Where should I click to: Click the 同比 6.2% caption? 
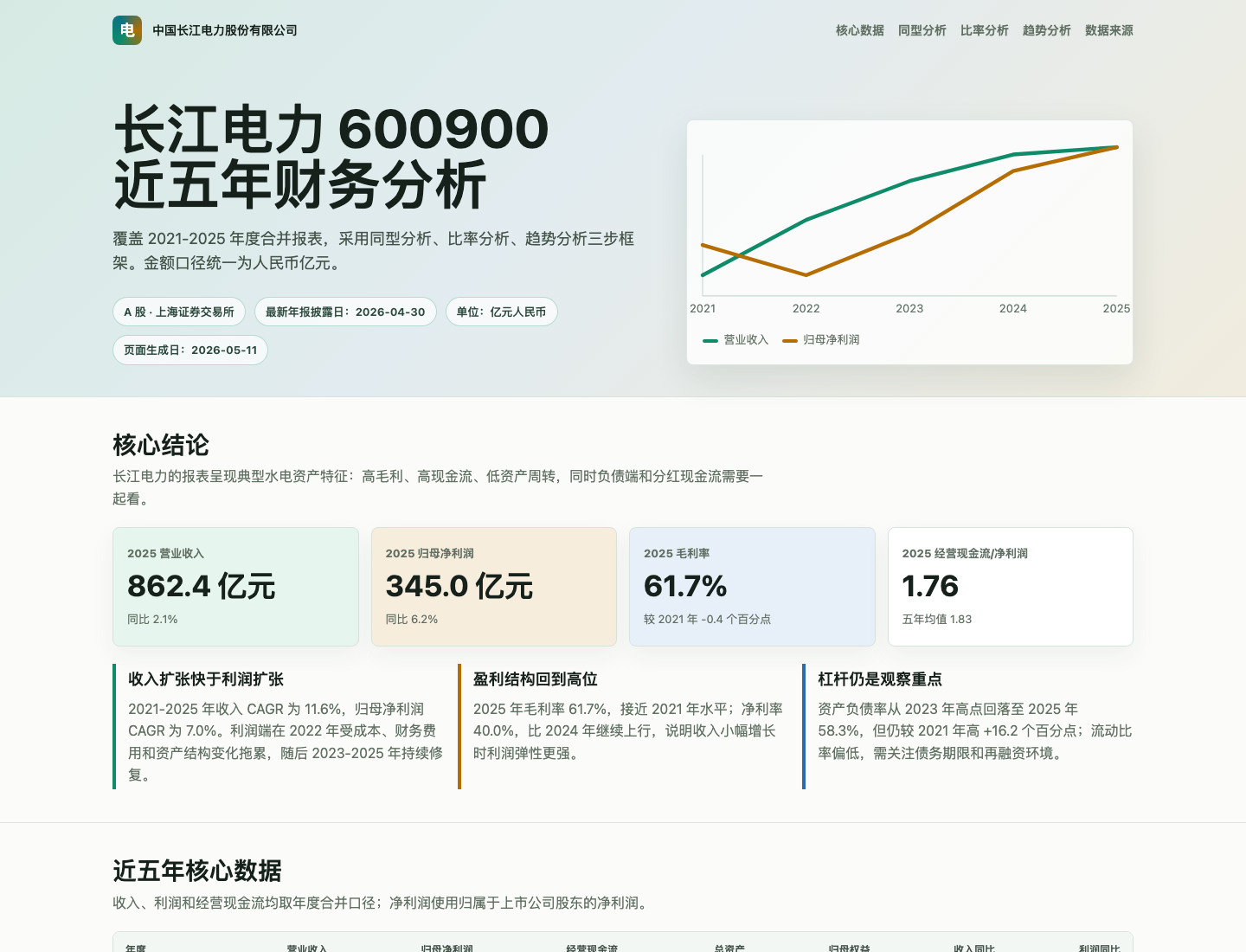coord(412,620)
